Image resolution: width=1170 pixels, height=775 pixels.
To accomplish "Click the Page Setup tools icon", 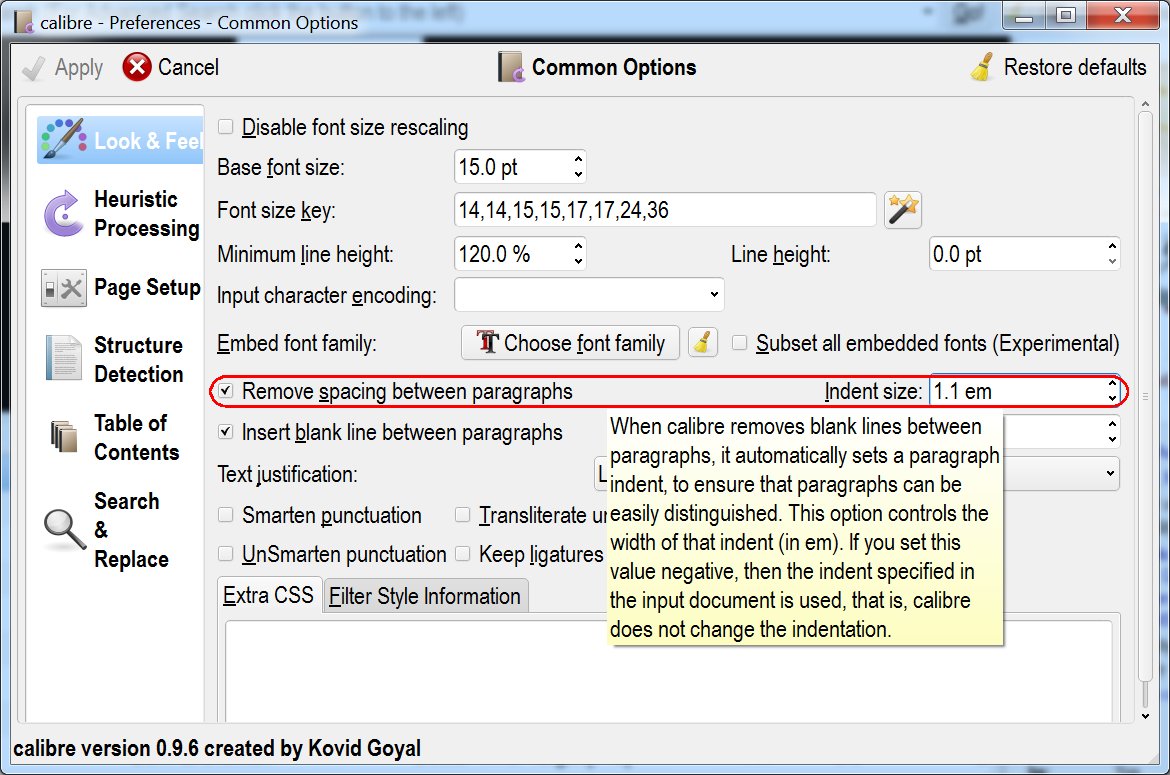I will tap(63, 288).
